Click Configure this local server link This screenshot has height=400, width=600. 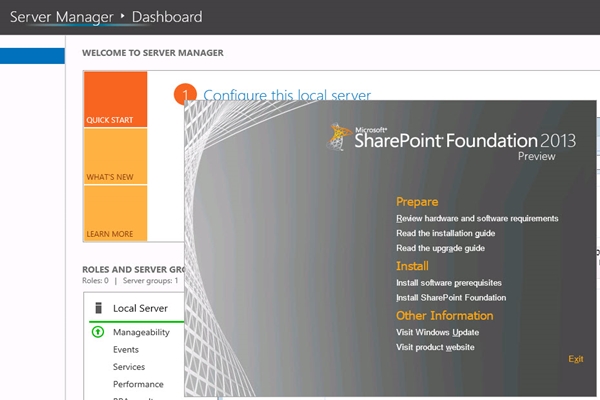(287, 95)
